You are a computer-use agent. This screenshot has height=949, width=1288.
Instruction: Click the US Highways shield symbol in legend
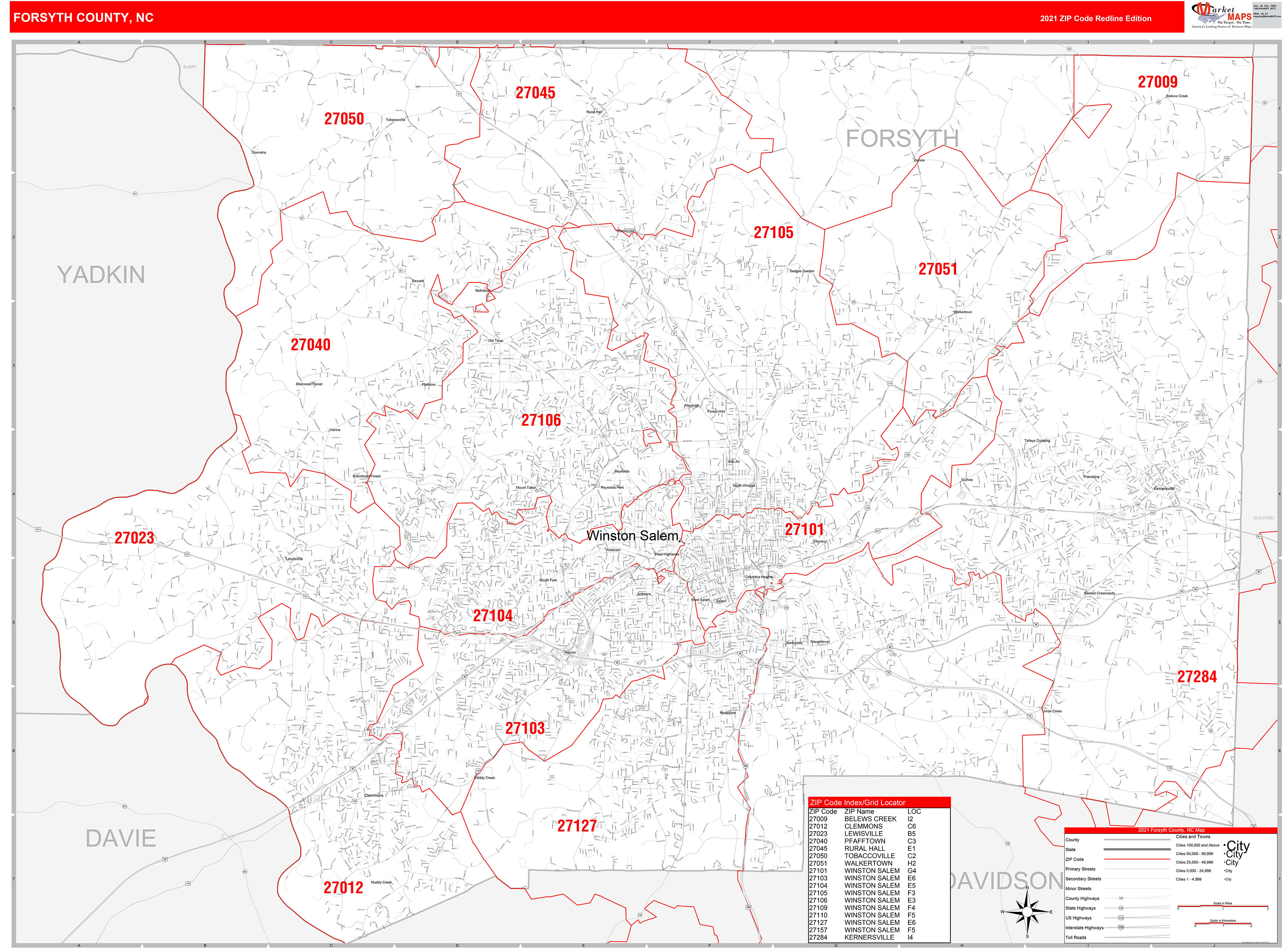1120,918
